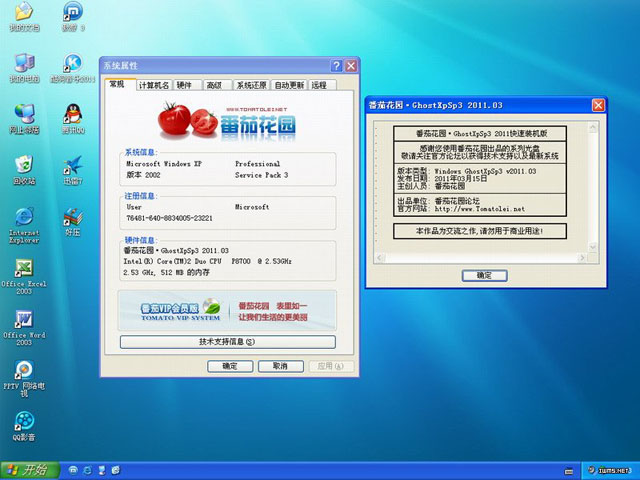Screen dimensions: 640x480
Task: Select the 常规 General tab
Action: [117, 84]
